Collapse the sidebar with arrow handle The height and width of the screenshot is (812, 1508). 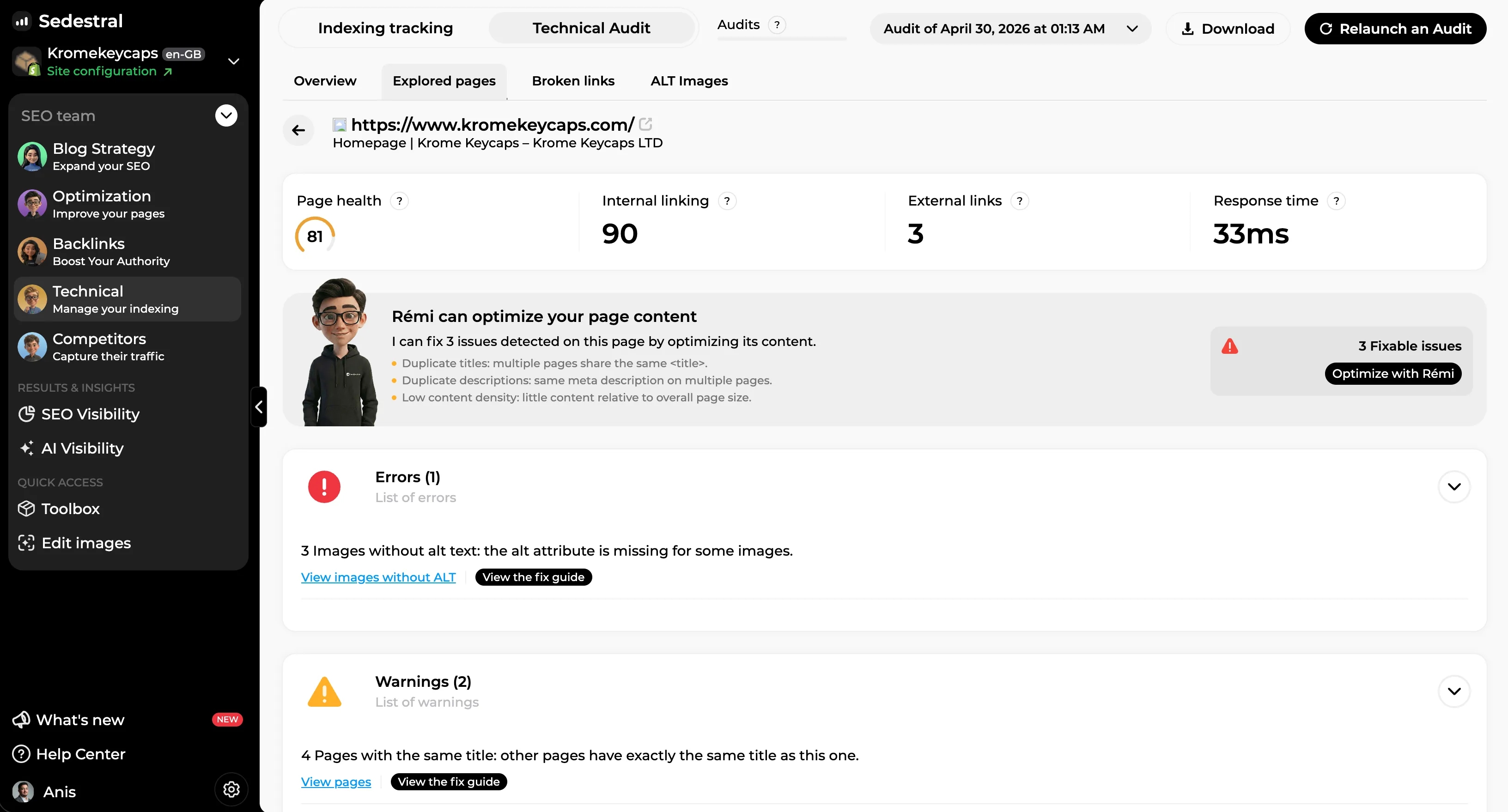pyautogui.click(x=259, y=407)
